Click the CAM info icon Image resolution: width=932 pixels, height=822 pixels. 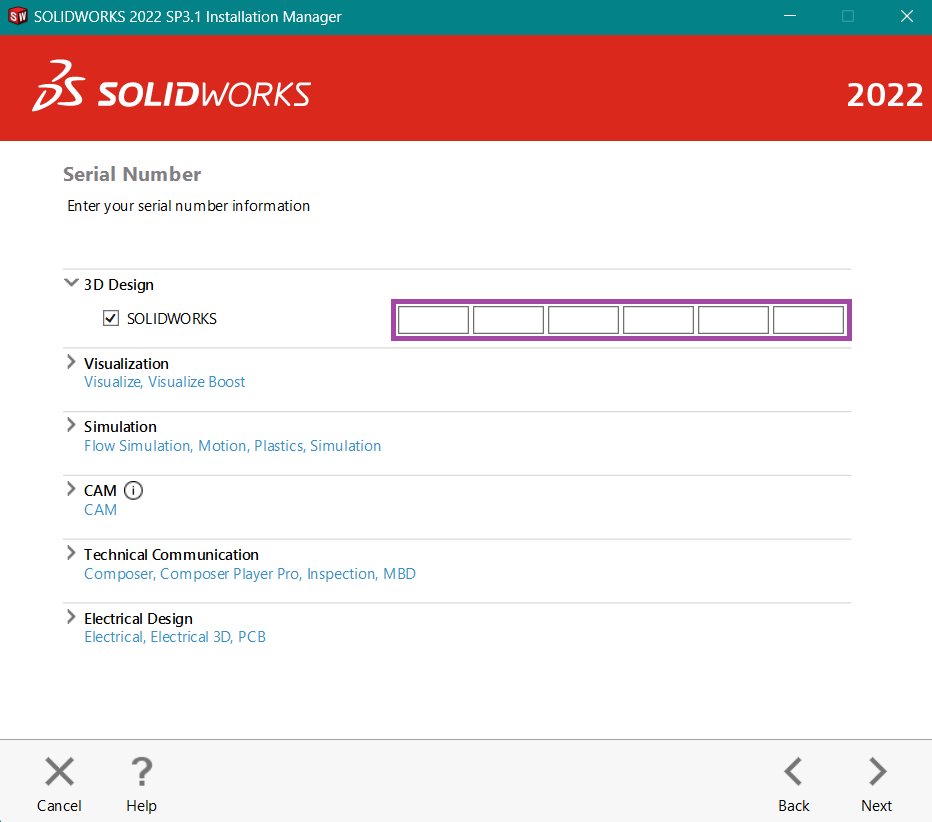133,491
